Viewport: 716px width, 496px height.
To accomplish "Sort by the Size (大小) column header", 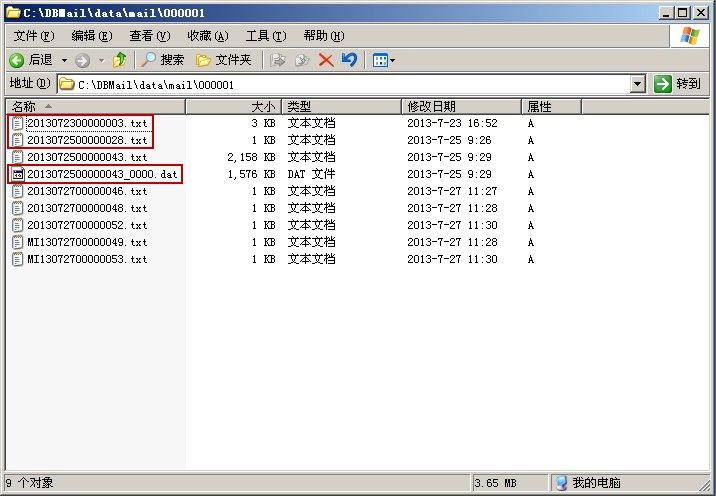I will coord(233,107).
